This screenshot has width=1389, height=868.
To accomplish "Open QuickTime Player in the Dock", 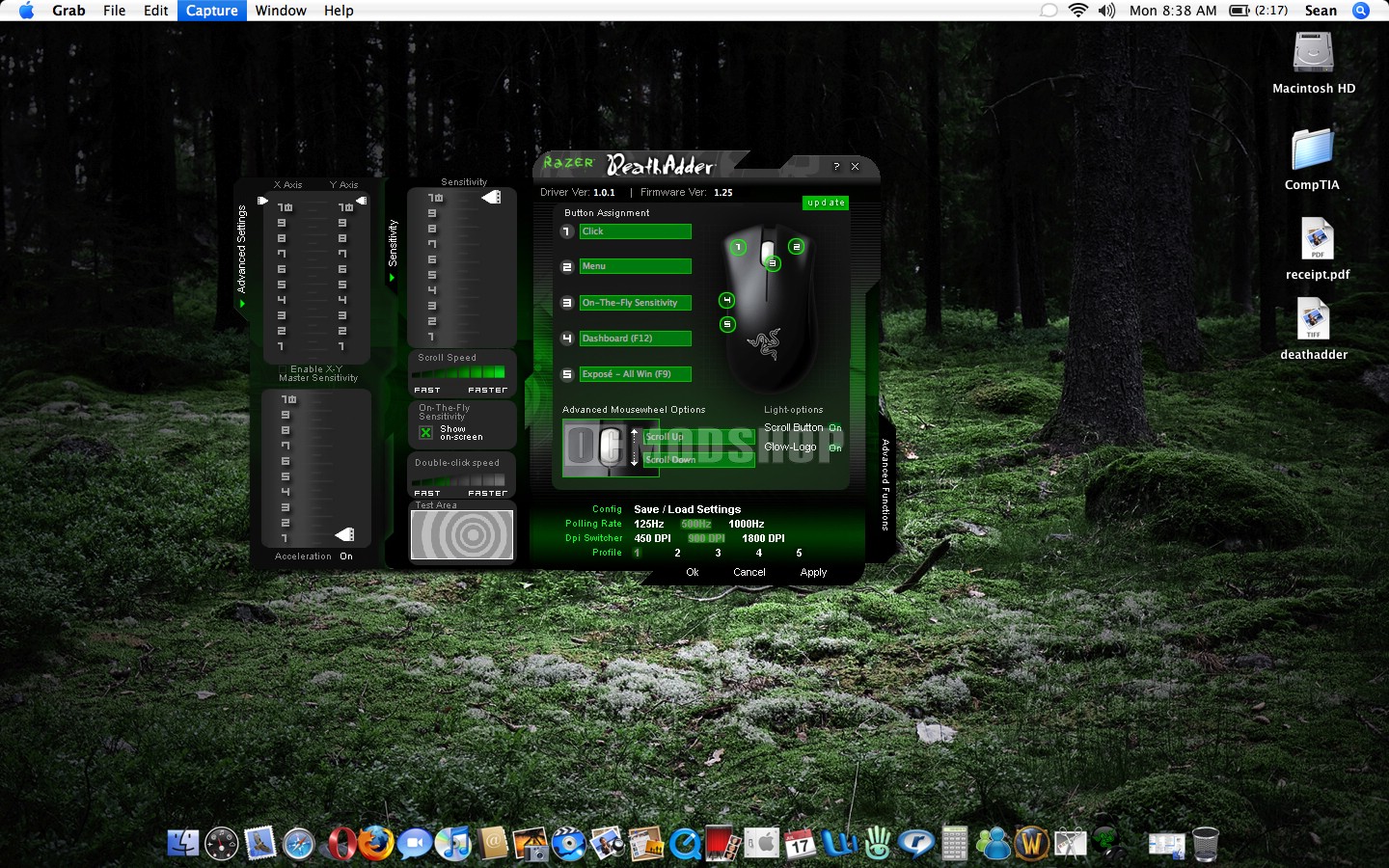I will pyautogui.click(x=685, y=844).
